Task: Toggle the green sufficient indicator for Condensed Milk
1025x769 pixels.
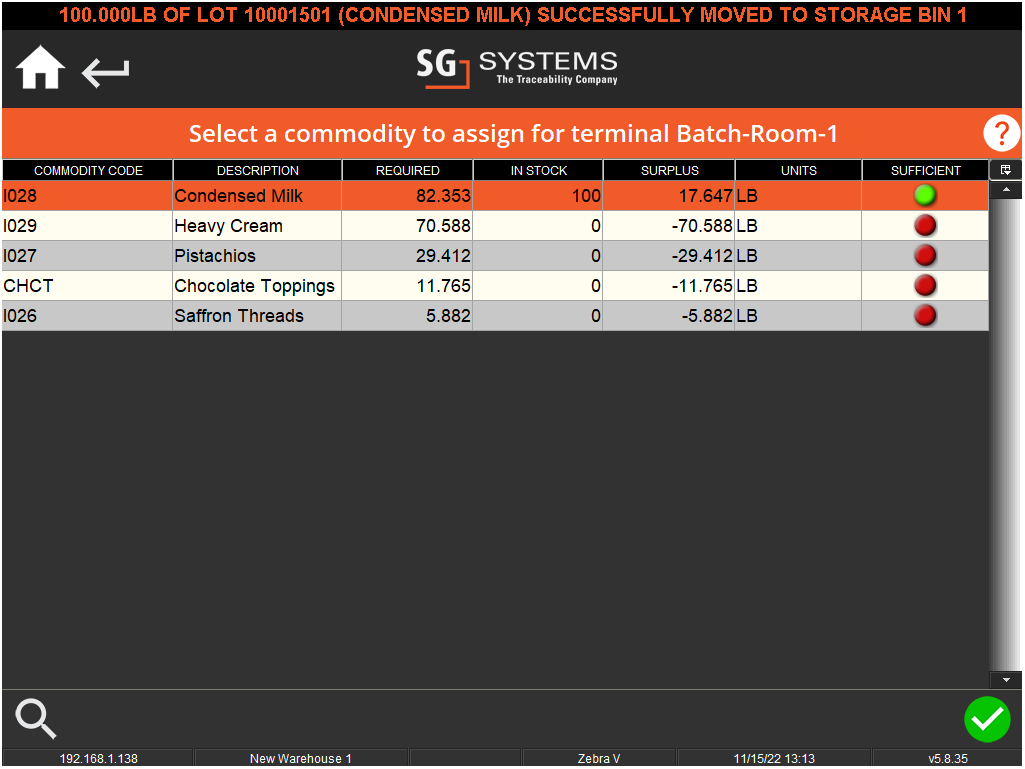Action: point(925,196)
